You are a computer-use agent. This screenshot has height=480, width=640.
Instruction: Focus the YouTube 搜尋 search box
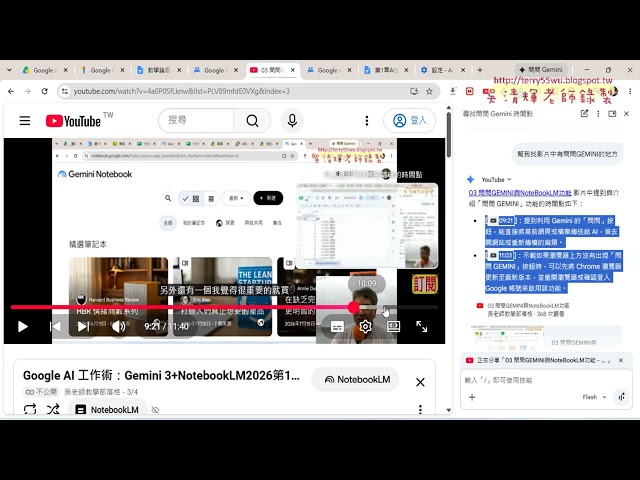pos(196,120)
